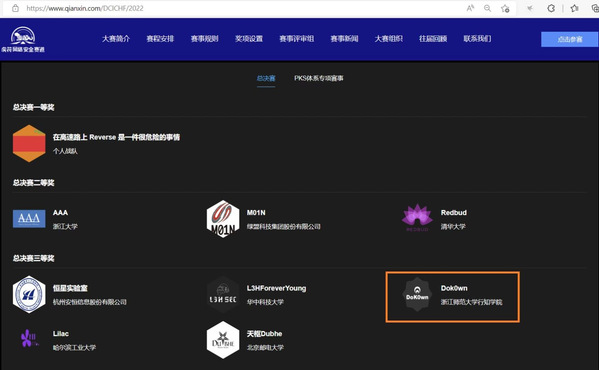Open the L3HForeverYoung team name link
The image size is (599, 370).
[276, 288]
